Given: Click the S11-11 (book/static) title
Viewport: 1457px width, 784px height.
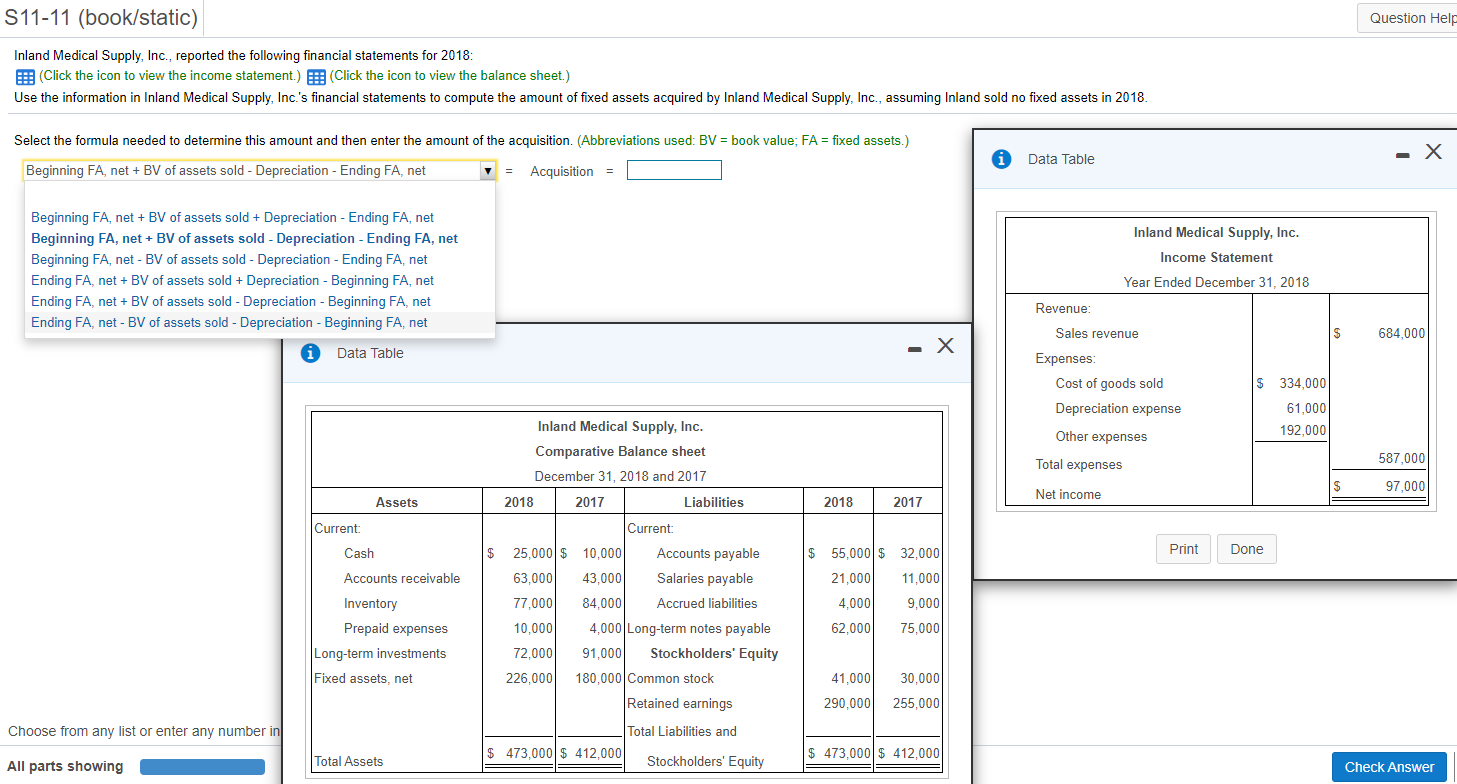Looking at the screenshot, I should pos(102,18).
